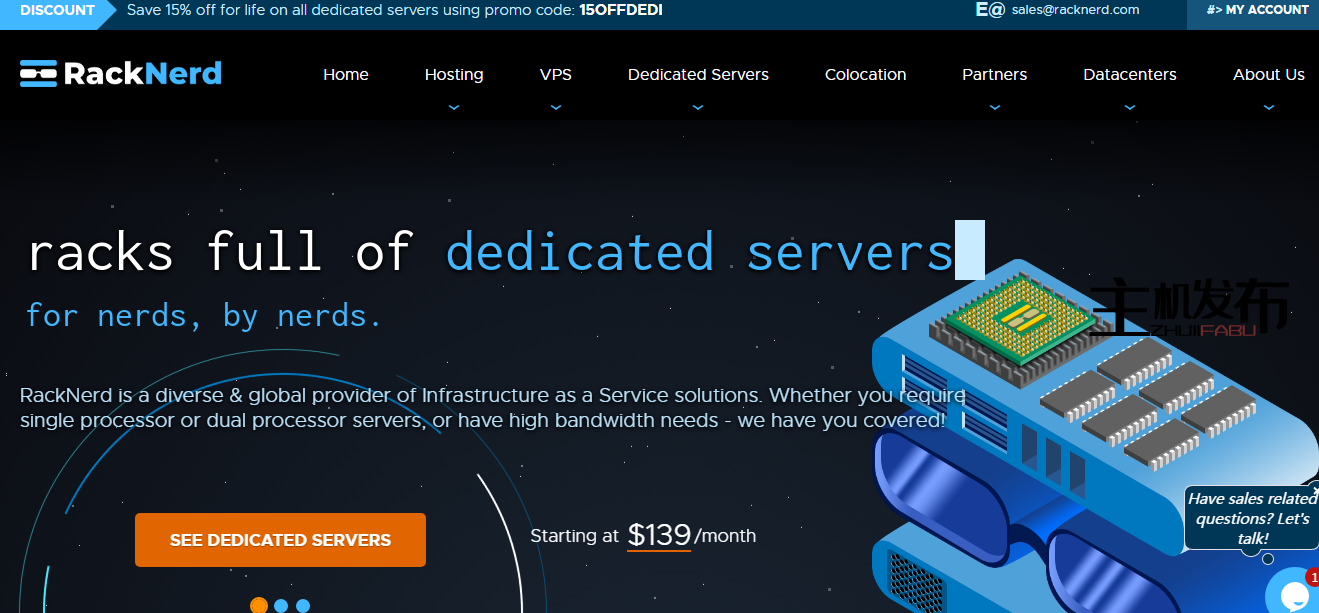Close the sales chat popup bubble
1319x613 pixels.
point(1314,488)
